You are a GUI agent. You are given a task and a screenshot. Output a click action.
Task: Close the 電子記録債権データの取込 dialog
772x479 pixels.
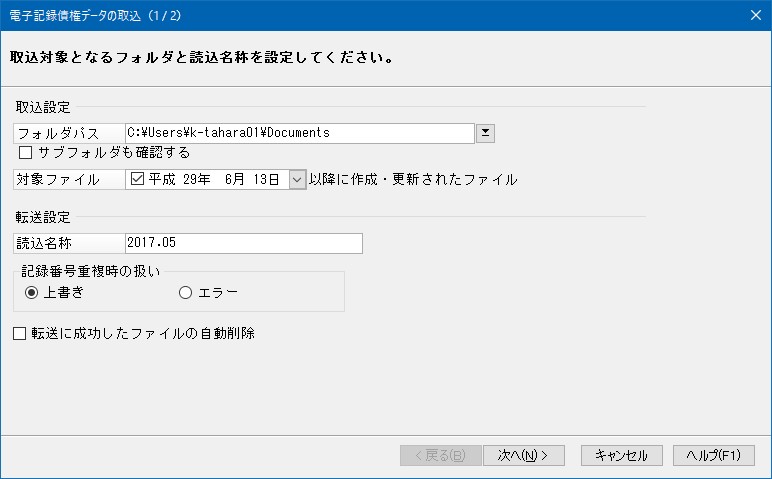click(754, 15)
